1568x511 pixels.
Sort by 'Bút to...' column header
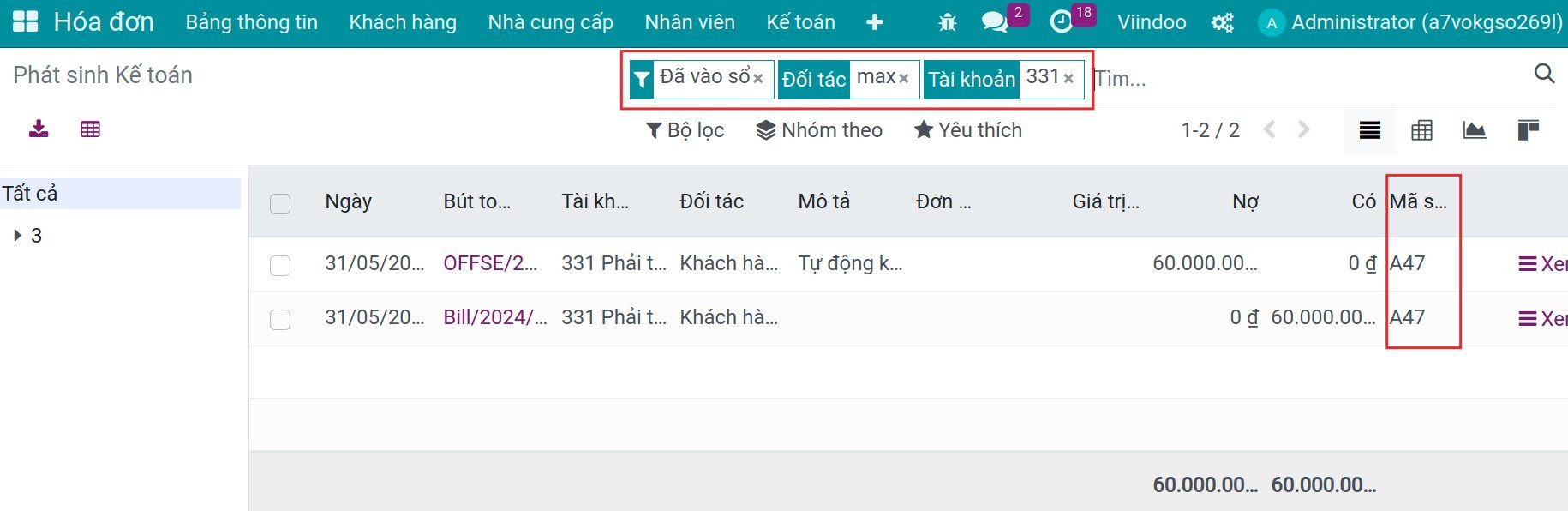[x=477, y=201]
